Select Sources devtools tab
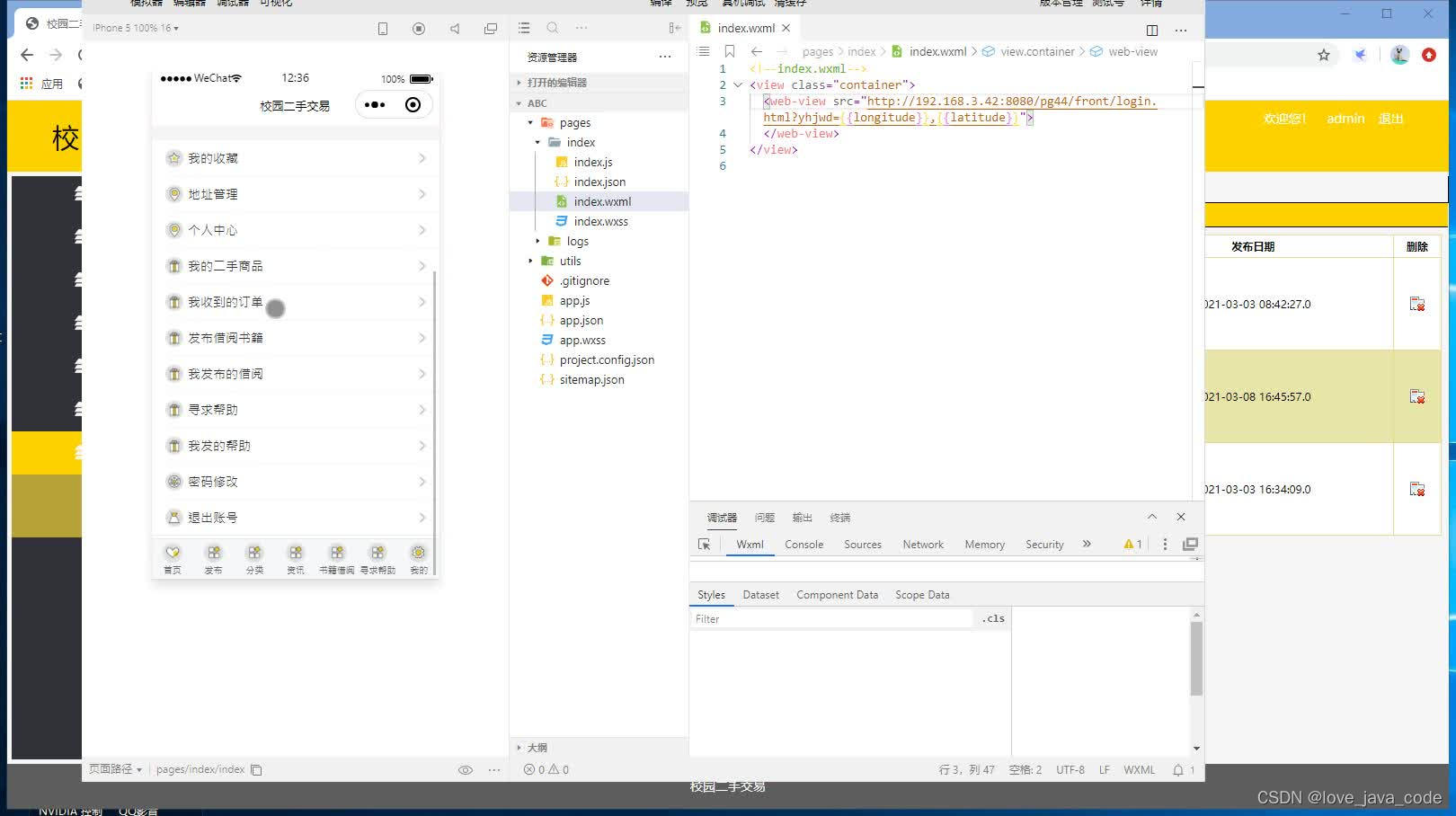 [863, 545]
